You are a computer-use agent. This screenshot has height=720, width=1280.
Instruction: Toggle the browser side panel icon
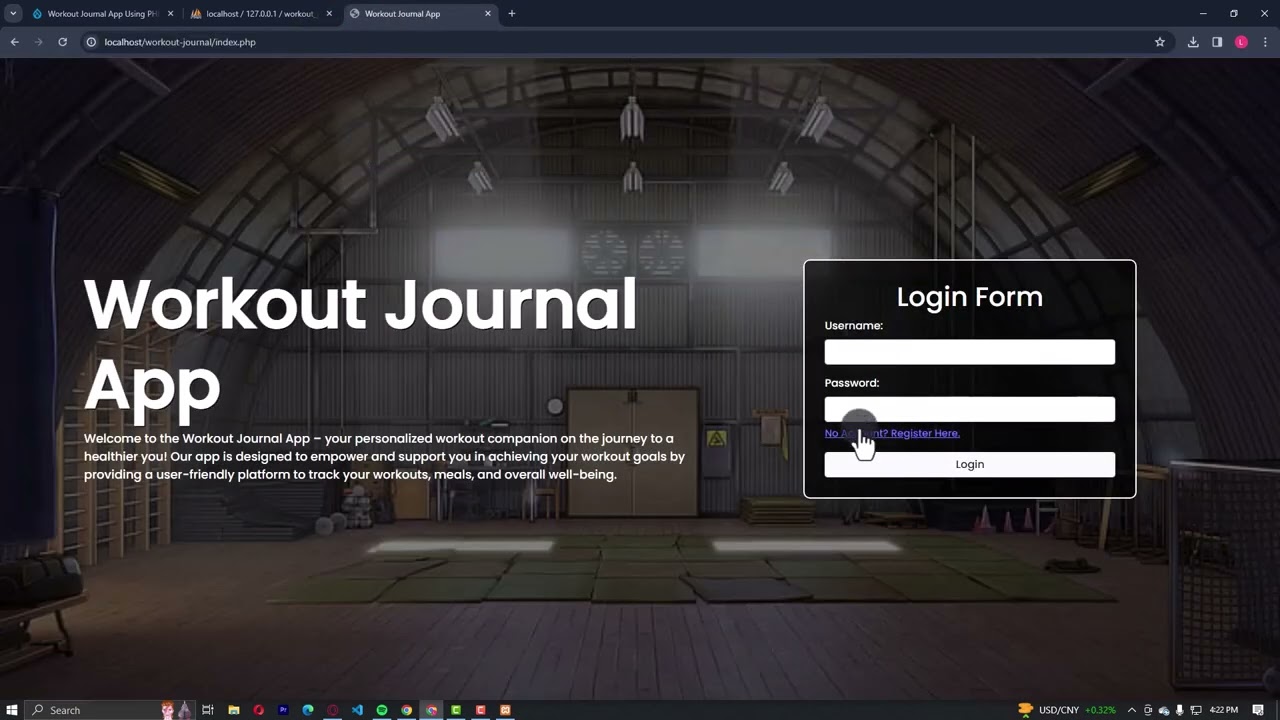(x=1217, y=42)
